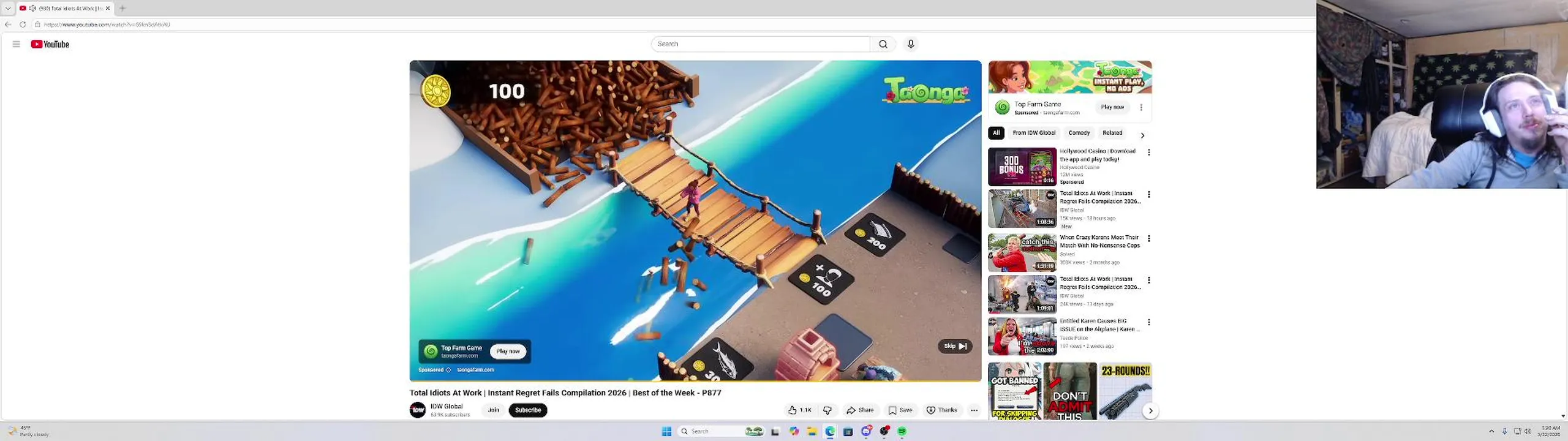
Task: Open the Crazy Karens Meet Their Match thumbnail
Action: (1022, 252)
